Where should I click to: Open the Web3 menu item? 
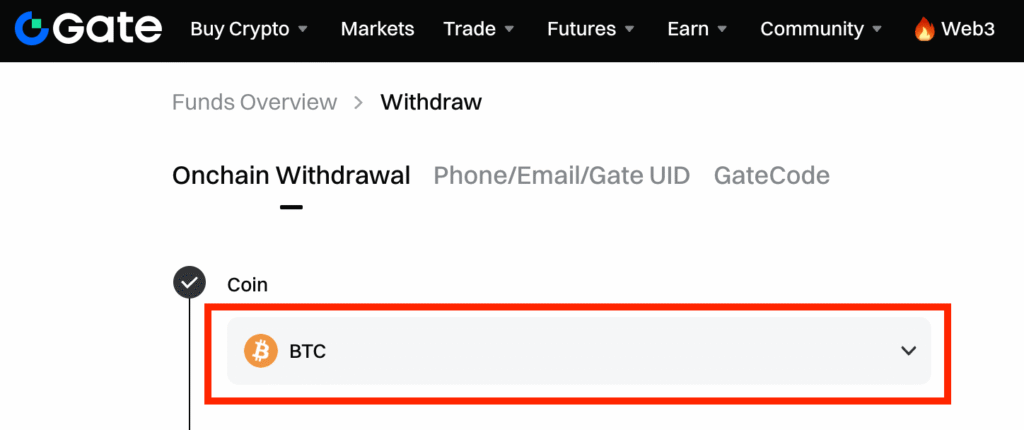pos(968,29)
